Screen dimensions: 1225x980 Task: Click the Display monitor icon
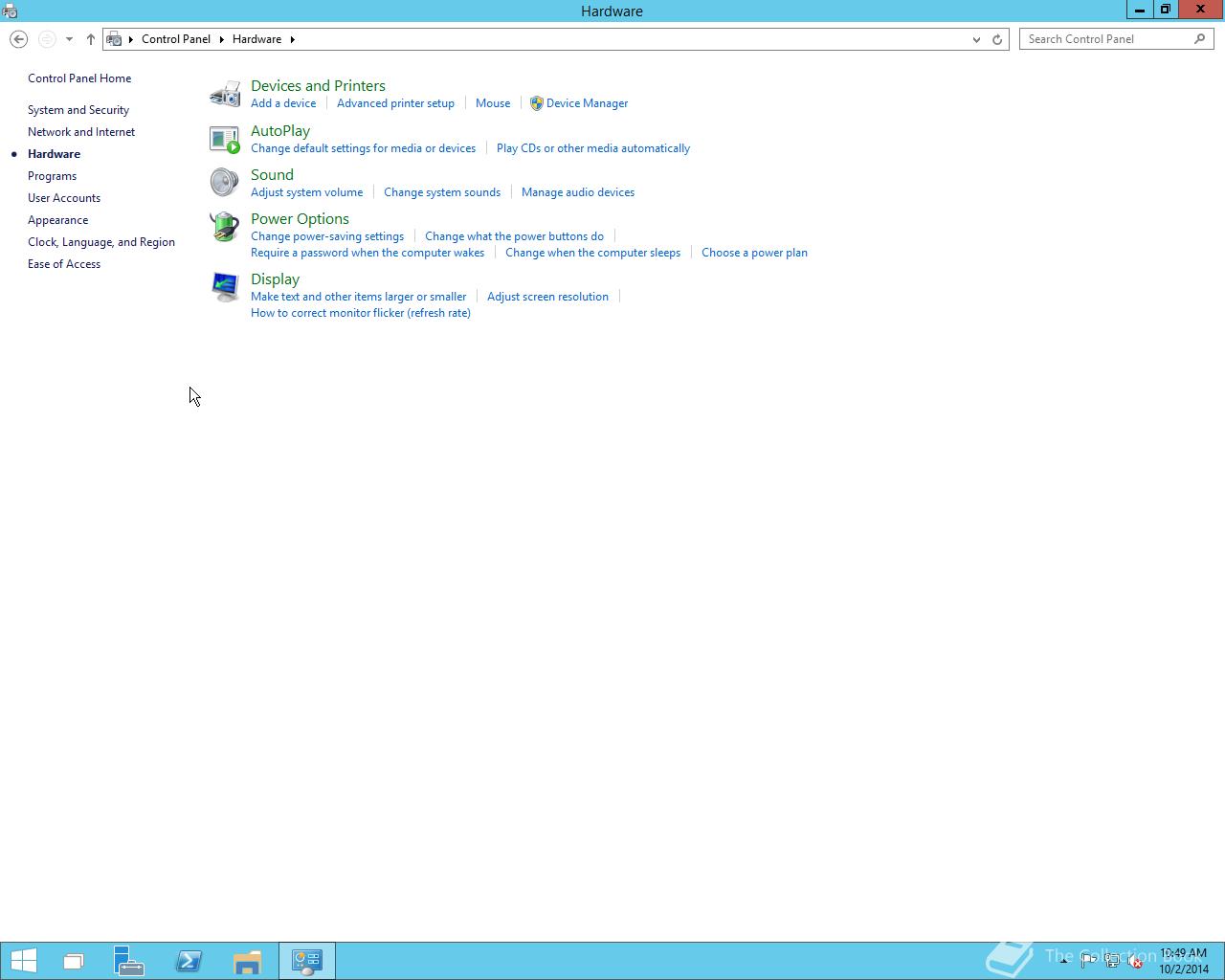(225, 287)
